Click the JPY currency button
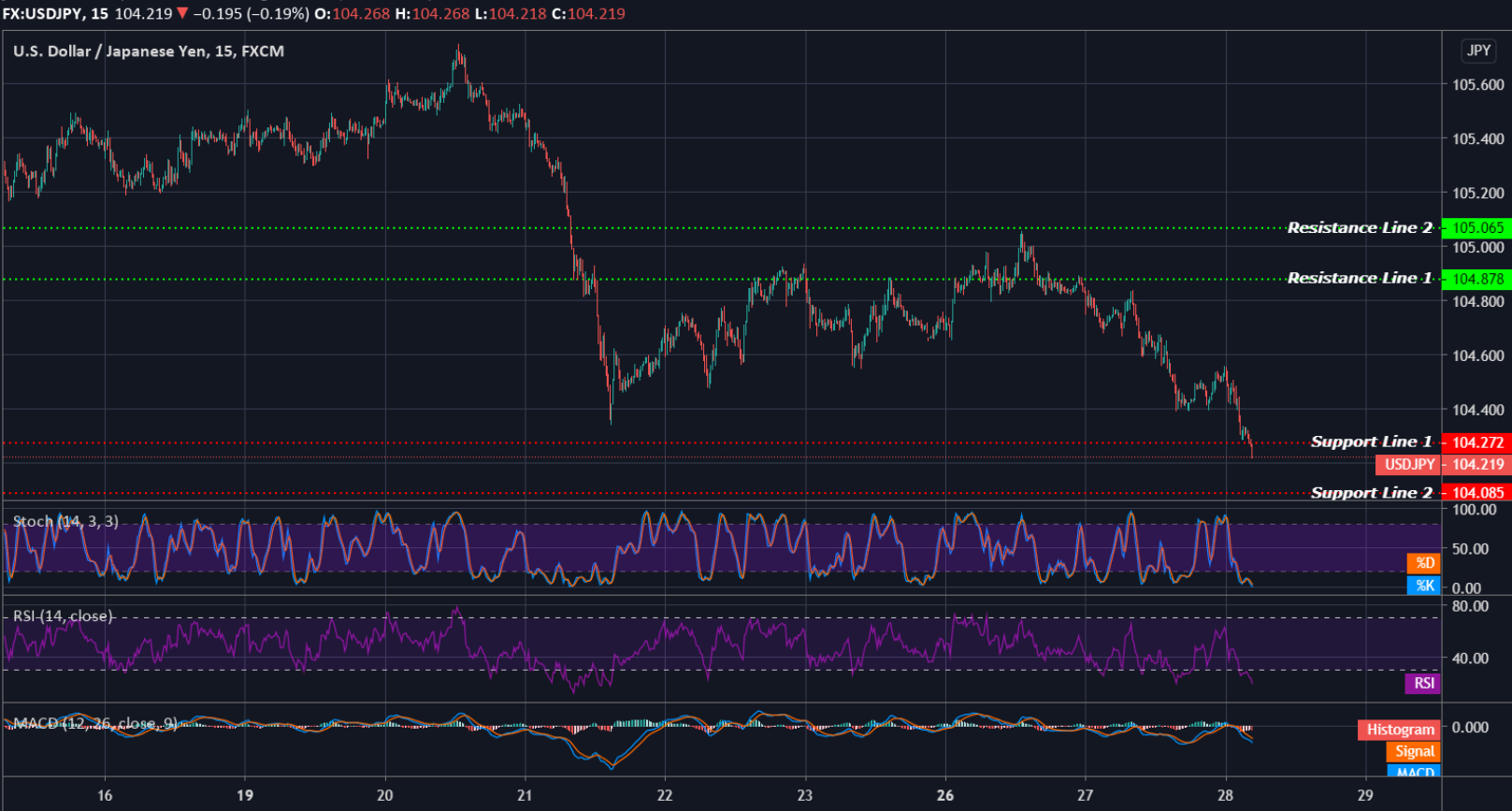The image size is (1512, 811). tap(1478, 51)
